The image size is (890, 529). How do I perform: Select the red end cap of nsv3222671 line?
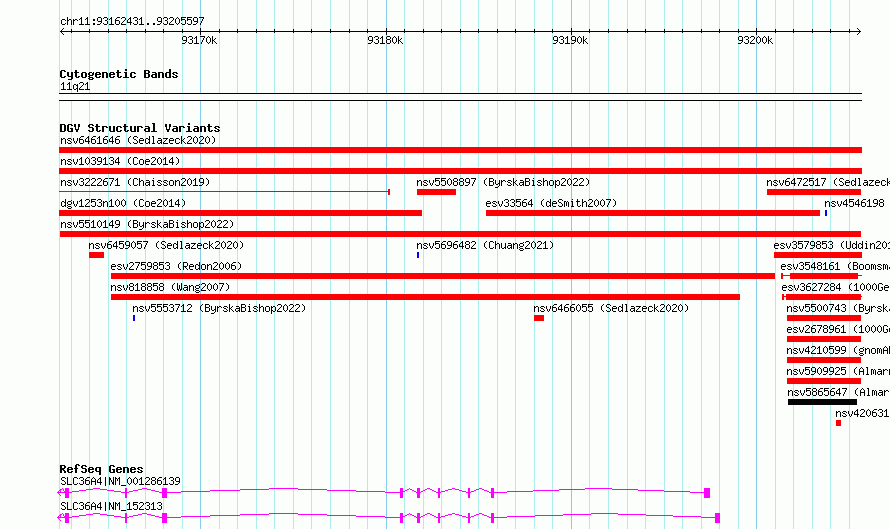[x=389, y=192]
